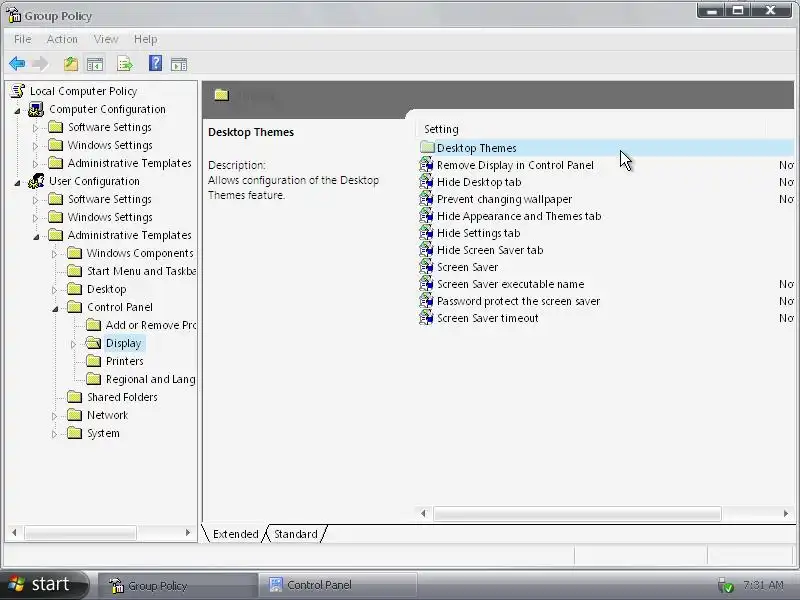This screenshot has height=600, width=800.
Task: Click the Screen Saver timeout policy icon
Action: coord(426,318)
